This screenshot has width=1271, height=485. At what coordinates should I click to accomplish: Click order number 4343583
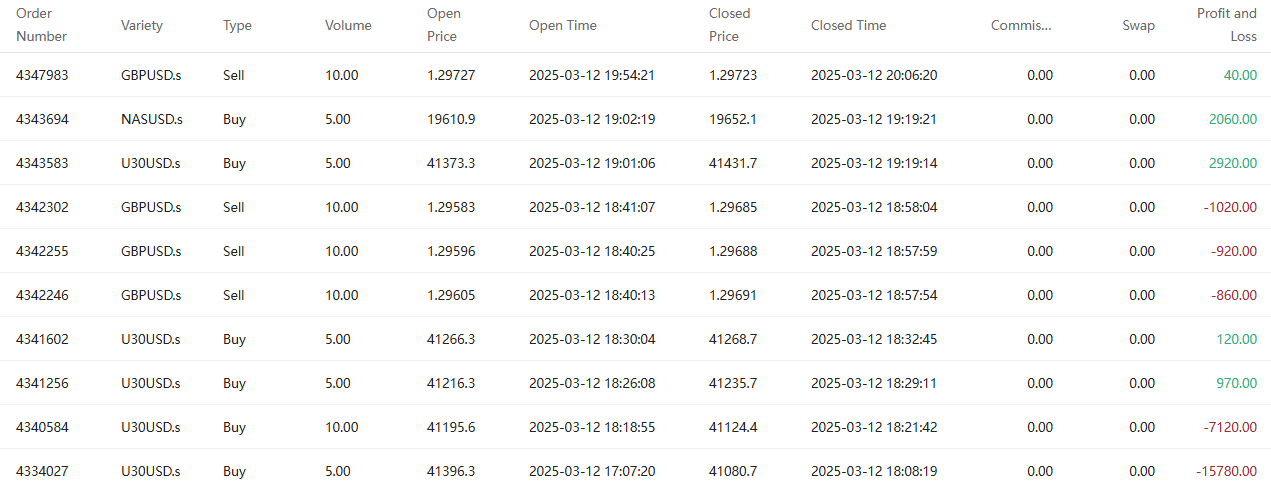point(42,163)
